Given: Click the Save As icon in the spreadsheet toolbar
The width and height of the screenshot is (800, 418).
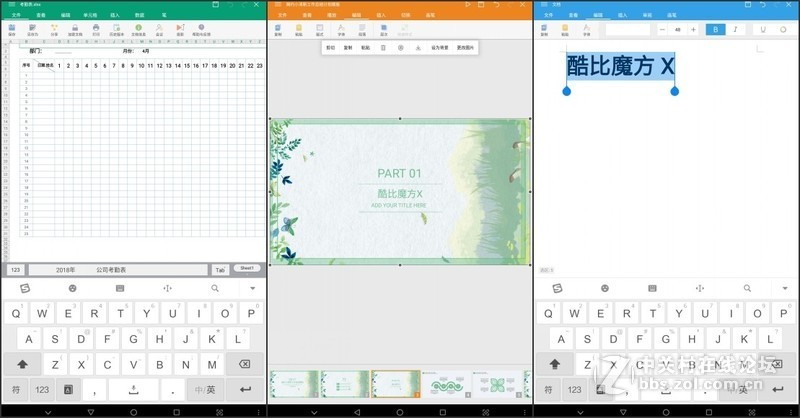Looking at the screenshot, I should 33,30.
